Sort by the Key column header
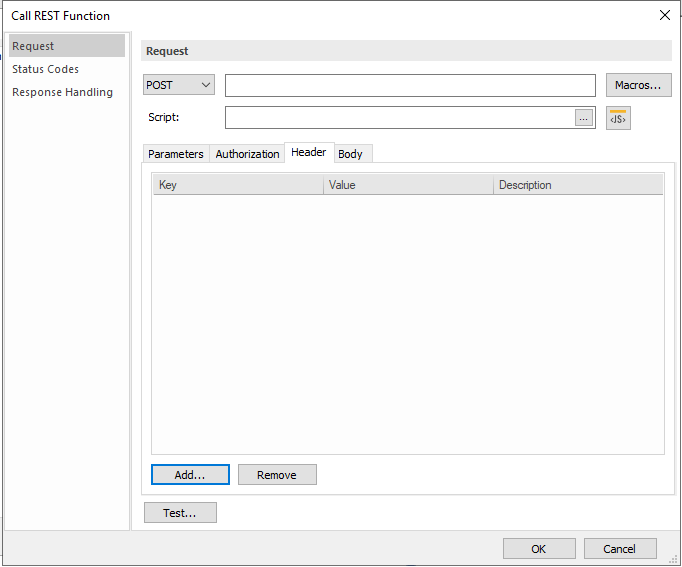Viewport: 682px width, 567px height. [x=238, y=185]
